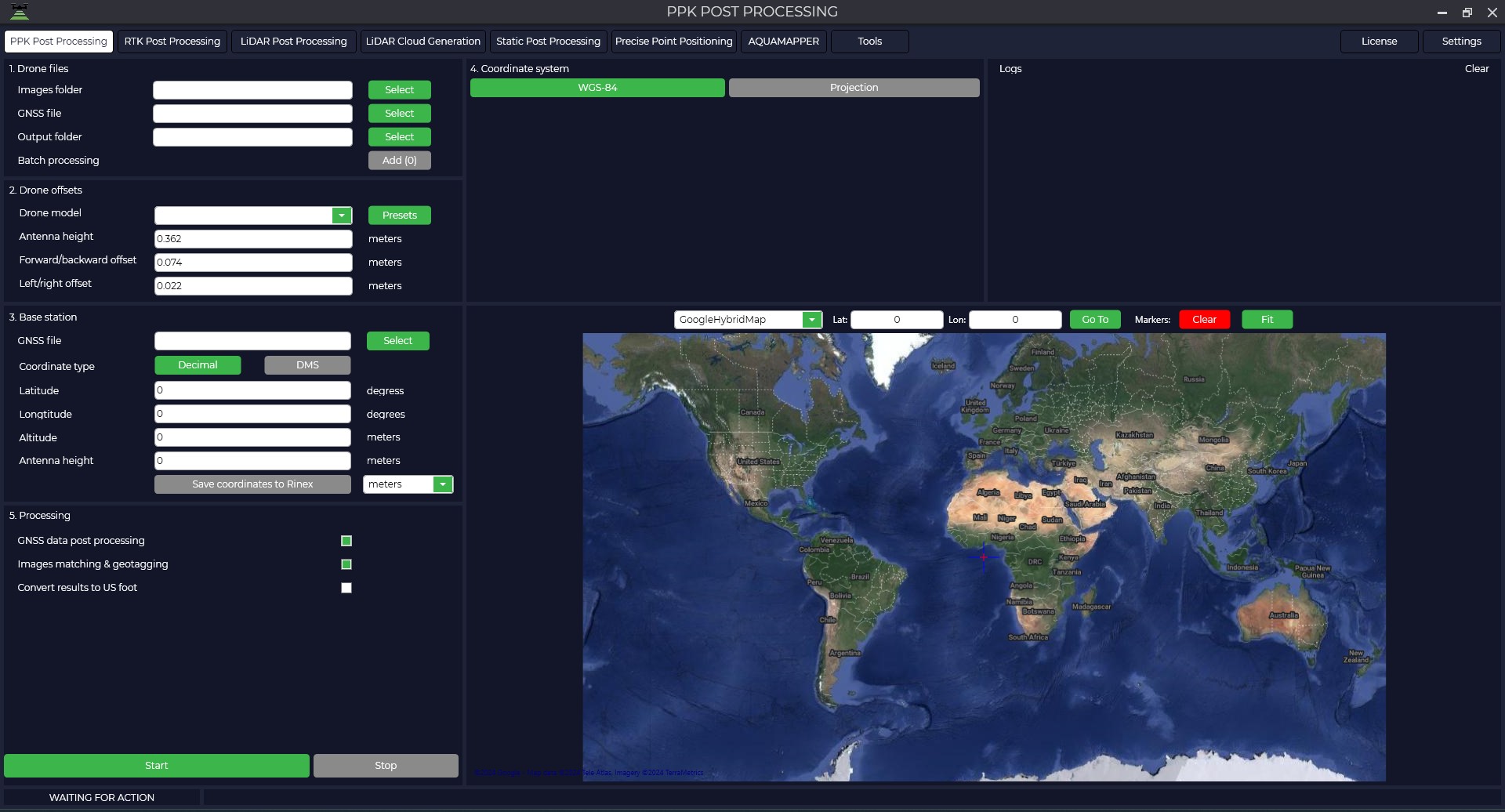Open Settings
Image resolution: width=1505 pixels, height=812 pixels.
(1462, 42)
